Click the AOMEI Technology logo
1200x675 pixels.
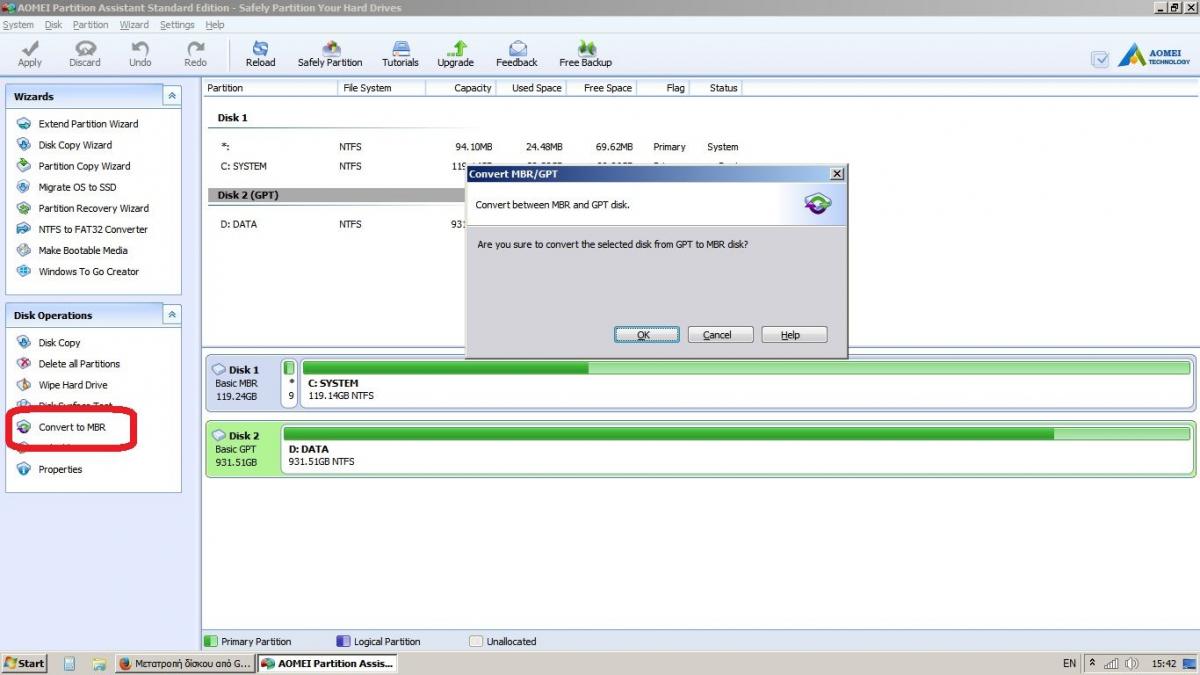[1154, 56]
